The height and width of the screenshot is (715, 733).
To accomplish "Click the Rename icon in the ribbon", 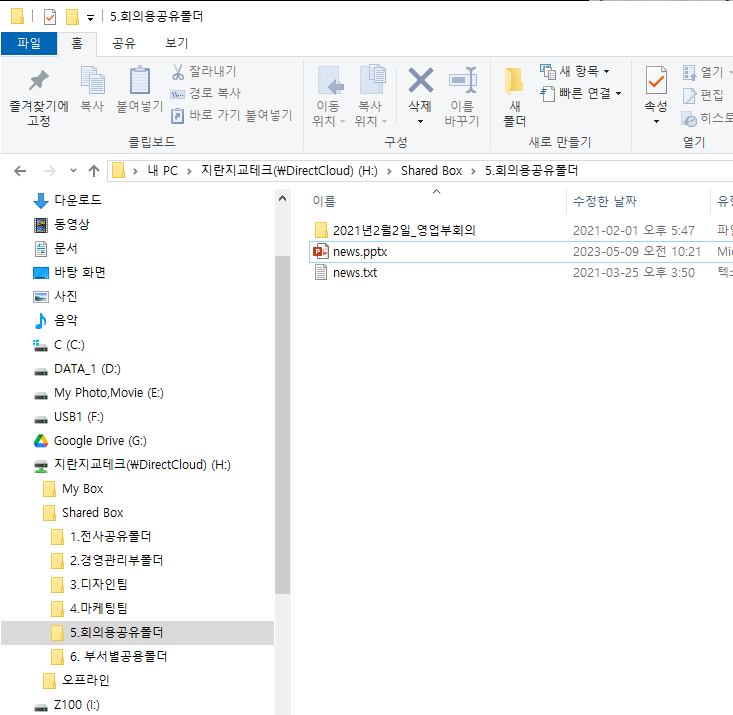I will click(462, 82).
